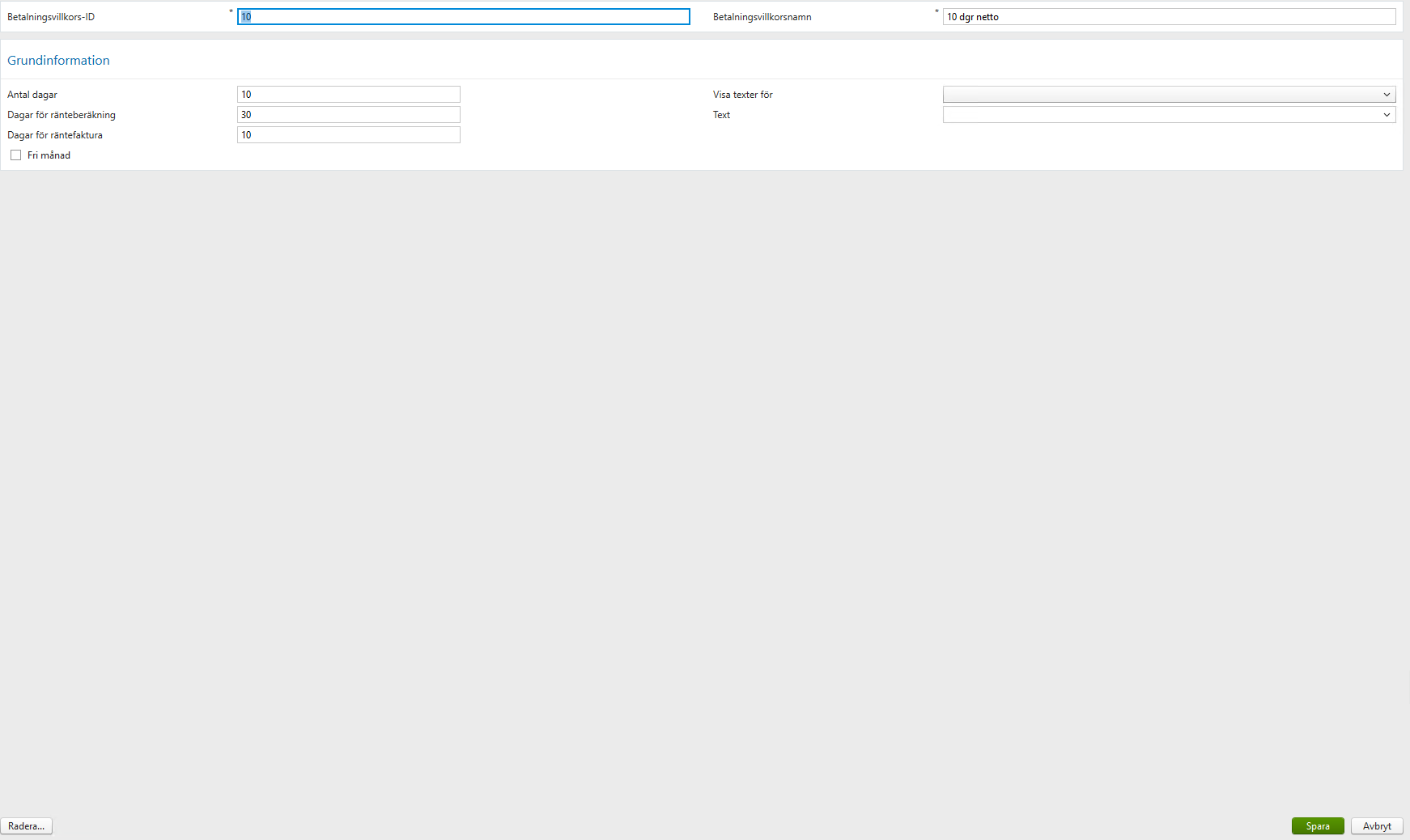Select the Antal dagar input field
This screenshot has height=840, width=1410.
347,94
